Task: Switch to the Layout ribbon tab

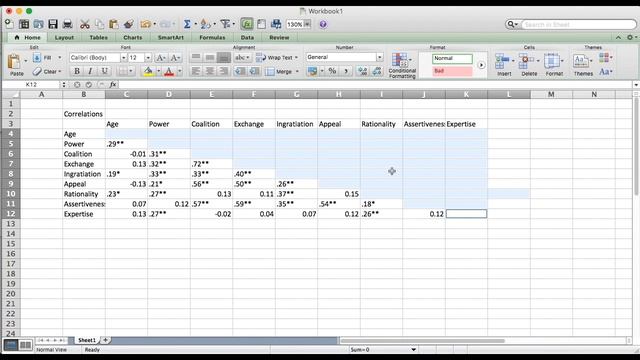Action: (x=64, y=38)
